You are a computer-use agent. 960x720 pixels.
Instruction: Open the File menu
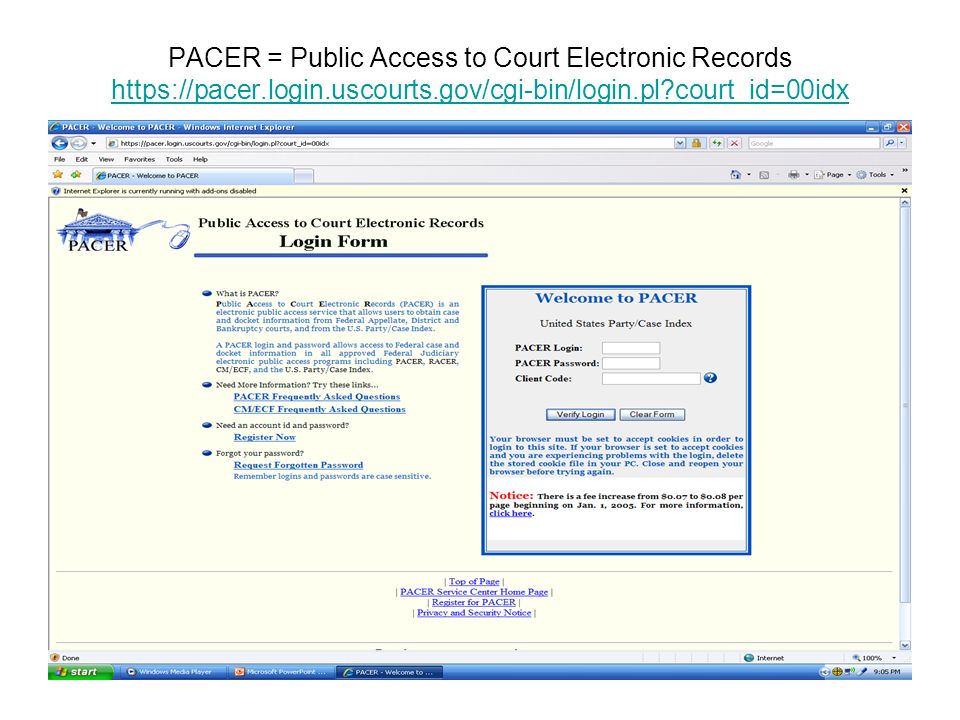pos(59,159)
